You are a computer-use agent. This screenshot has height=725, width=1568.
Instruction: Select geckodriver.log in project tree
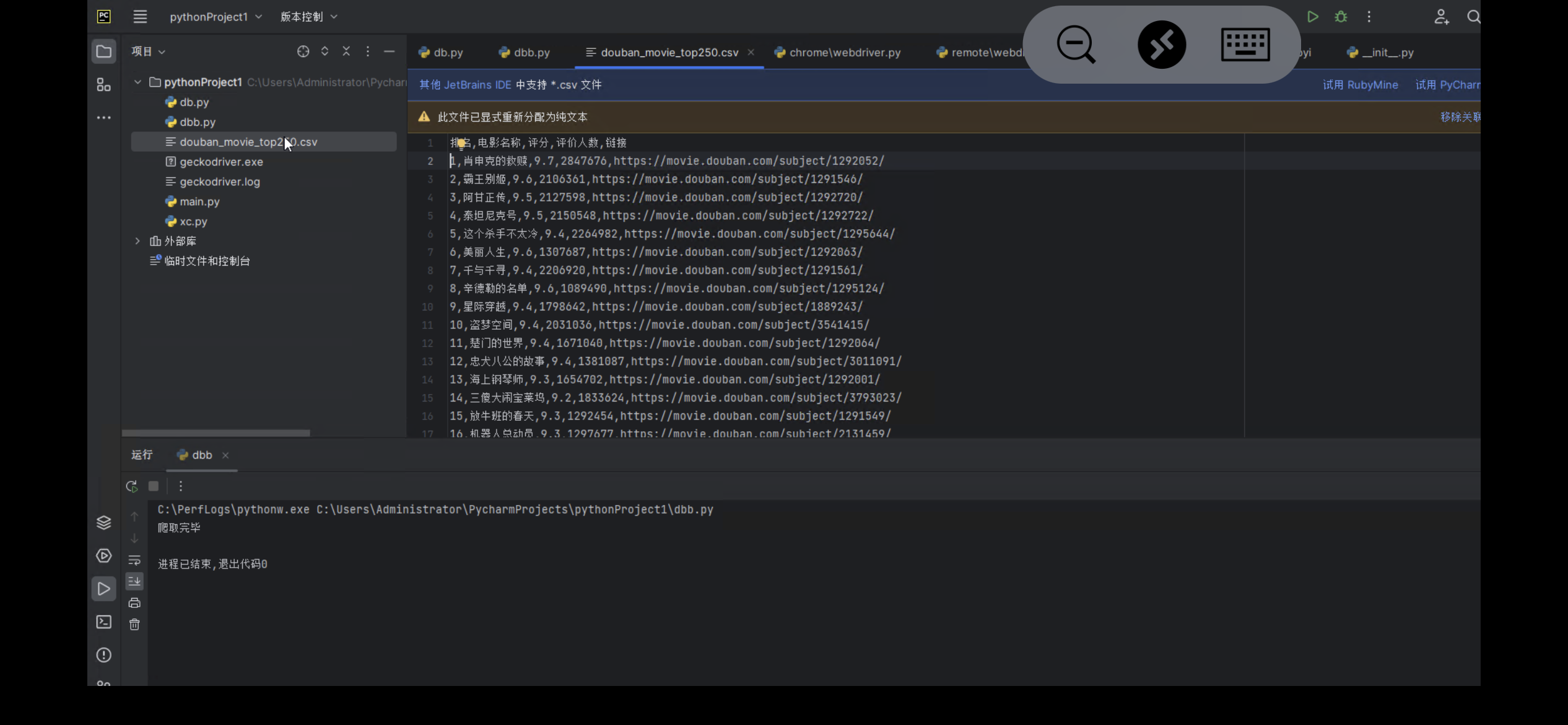pos(264,182)
